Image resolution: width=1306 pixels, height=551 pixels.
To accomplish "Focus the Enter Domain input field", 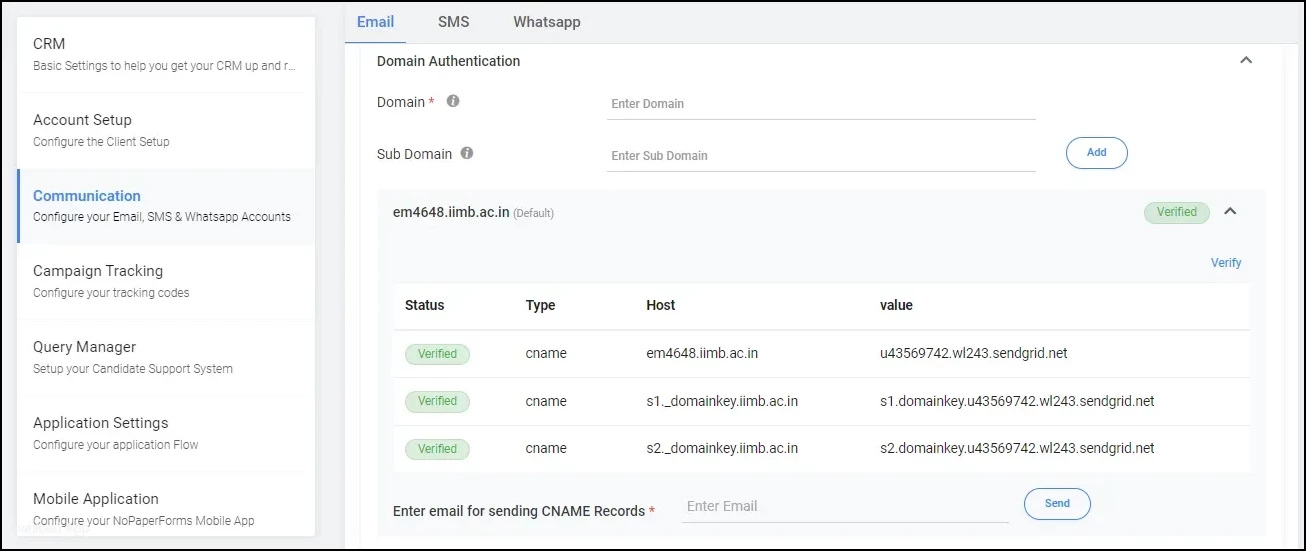I will coord(820,104).
